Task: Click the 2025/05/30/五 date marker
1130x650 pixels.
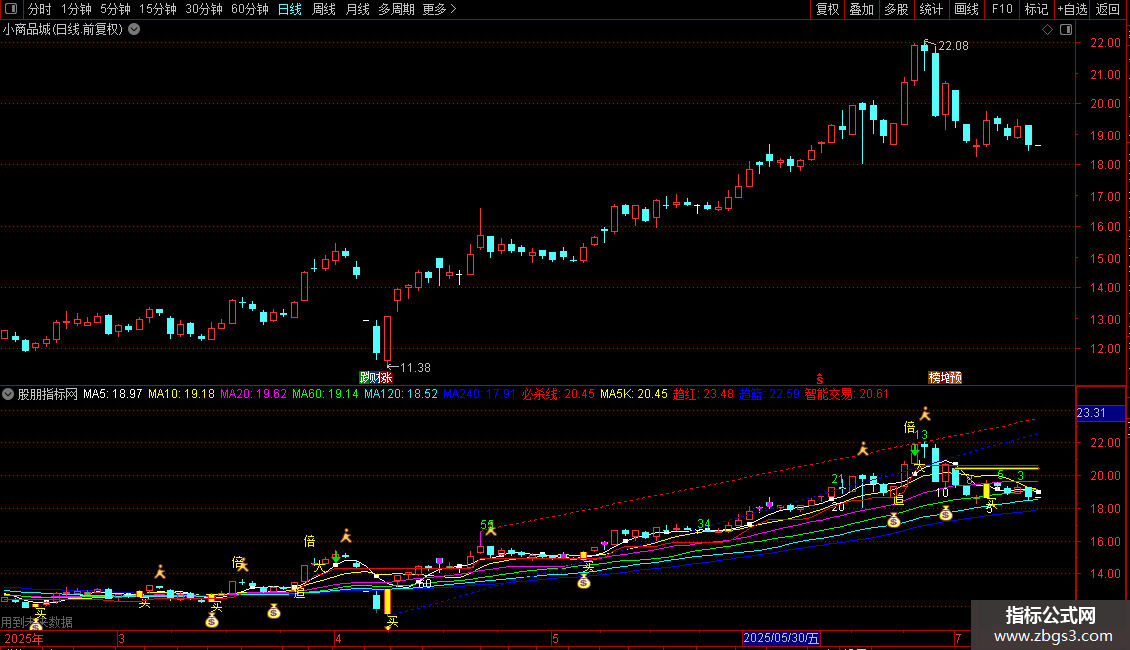Action: point(781,638)
